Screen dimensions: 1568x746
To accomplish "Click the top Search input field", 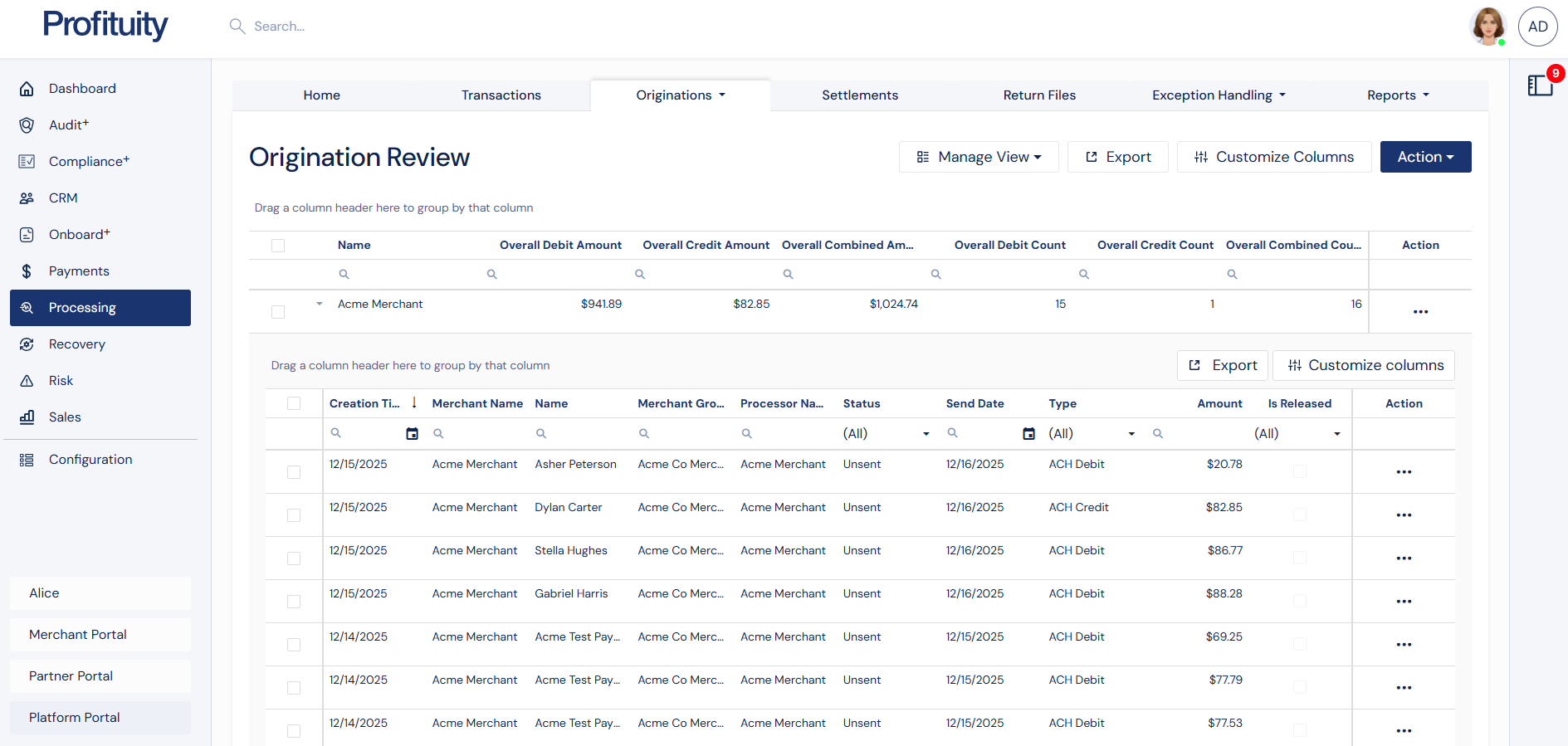I will [x=279, y=27].
